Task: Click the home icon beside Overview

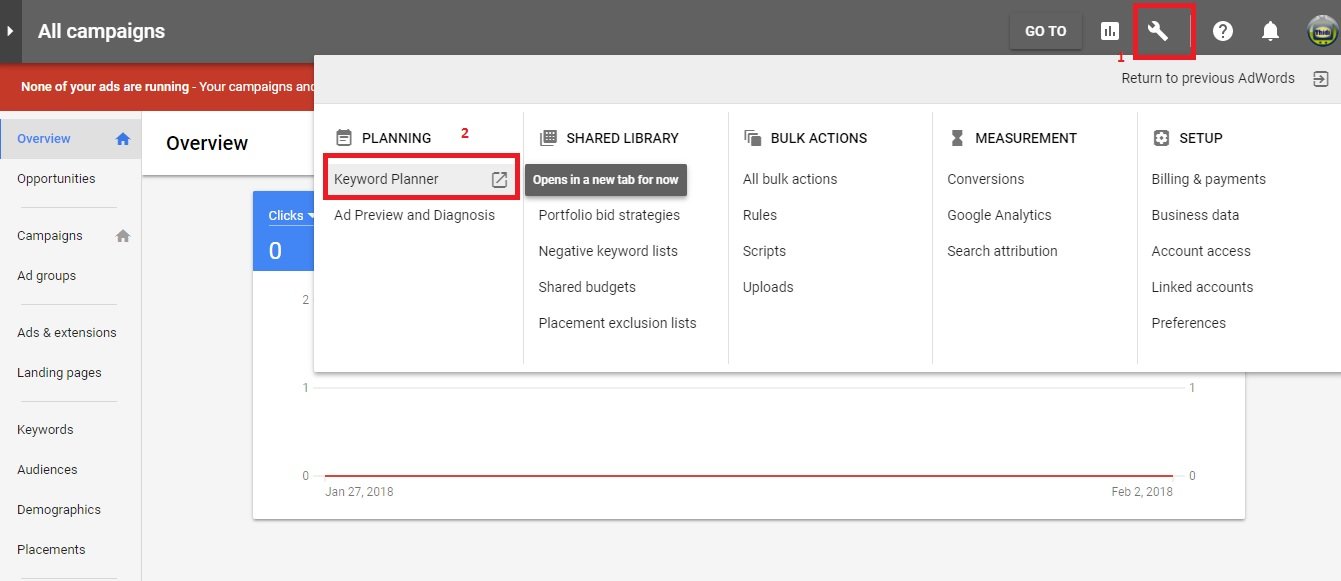Action: pyautogui.click(x=122, y=138)
